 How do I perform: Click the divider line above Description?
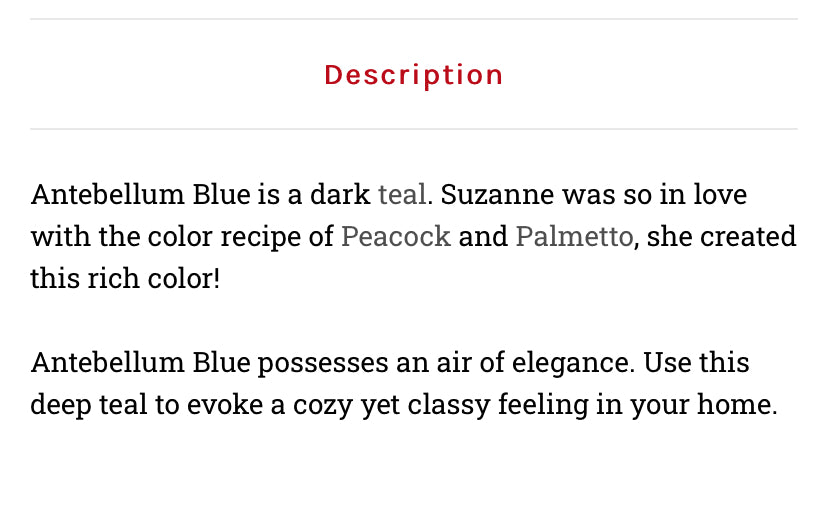[x=413, y=19]
